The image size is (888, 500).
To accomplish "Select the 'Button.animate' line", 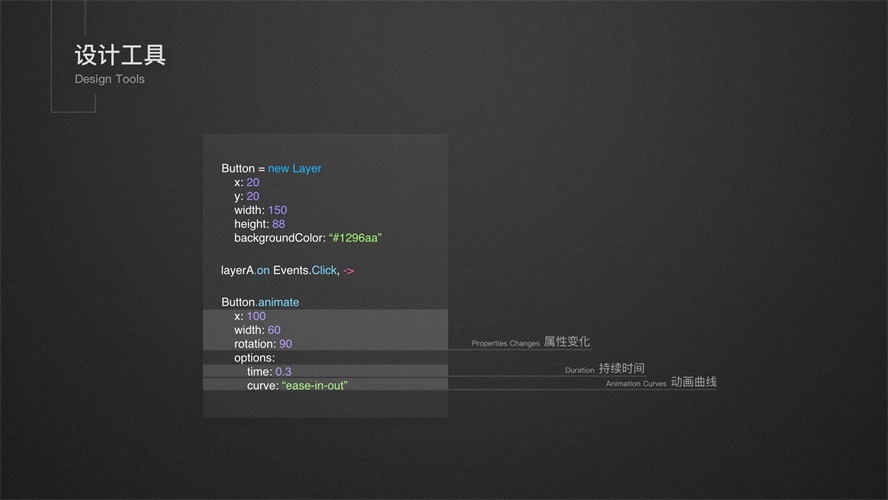I will [260, 302].
